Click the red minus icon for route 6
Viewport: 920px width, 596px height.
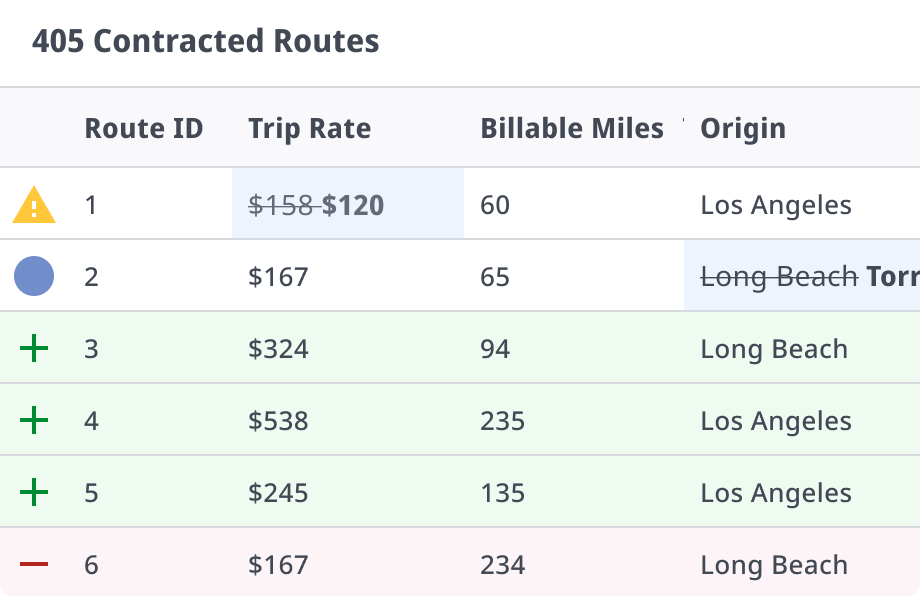34,564
